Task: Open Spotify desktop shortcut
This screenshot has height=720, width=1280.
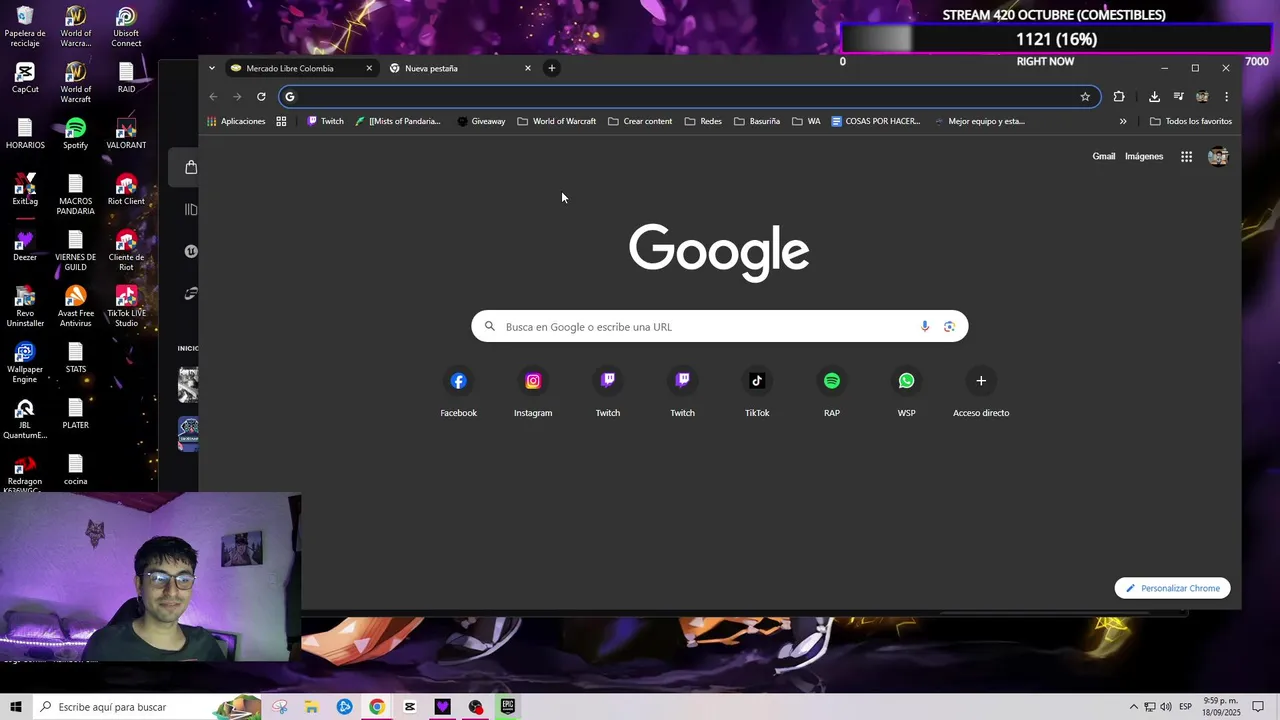Action: 75,134
